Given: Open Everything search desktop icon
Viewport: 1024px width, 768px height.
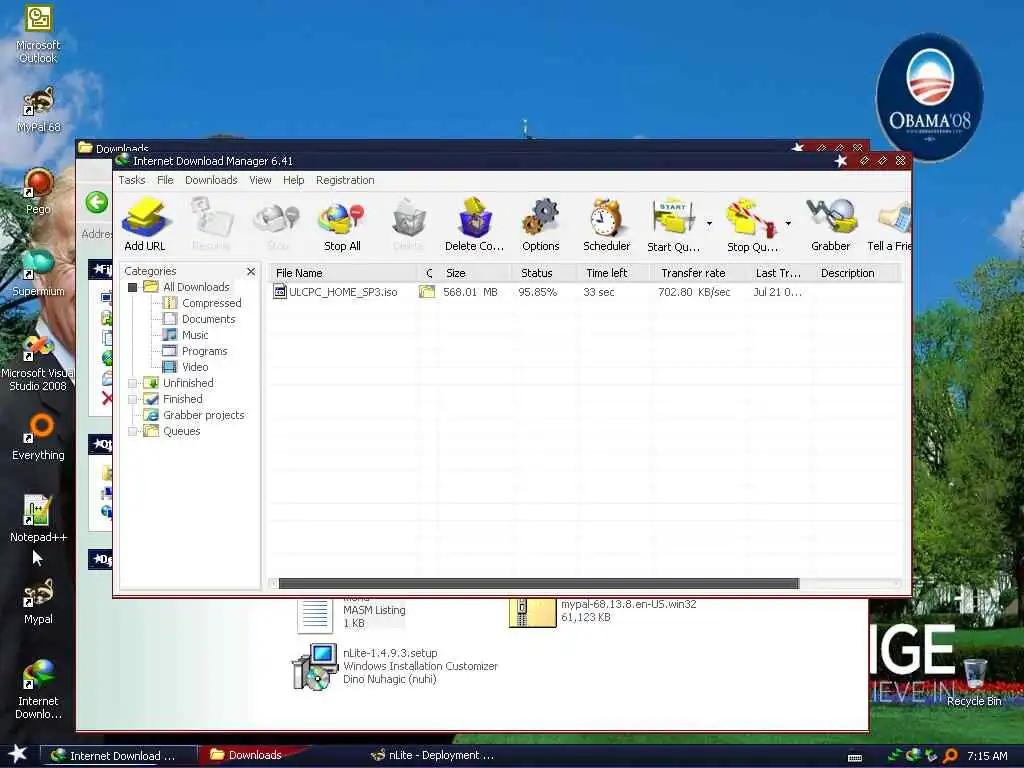Looking at the screenshot, I should (x=38, y=437).
